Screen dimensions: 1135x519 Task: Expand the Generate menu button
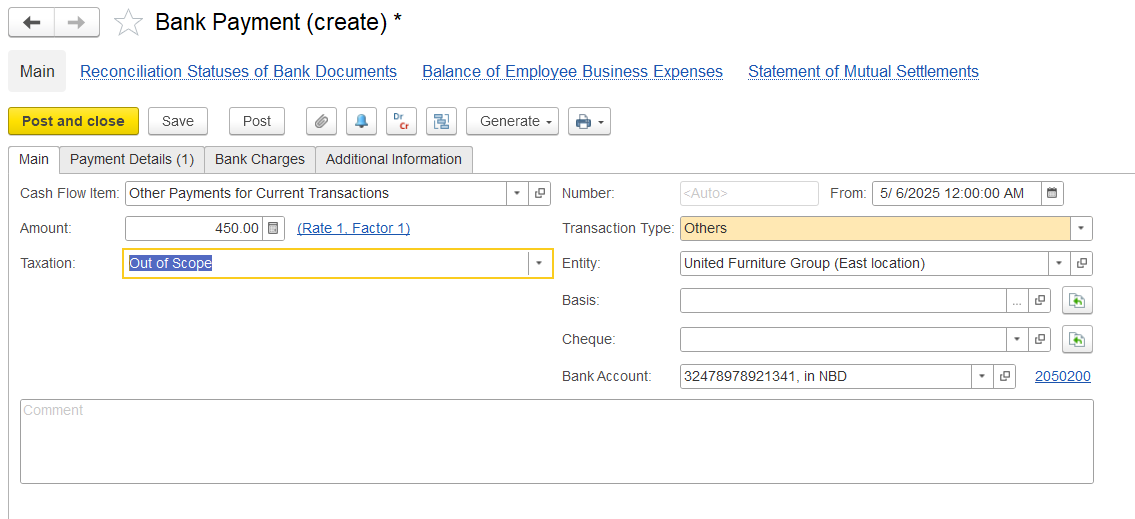coord(512,122)
